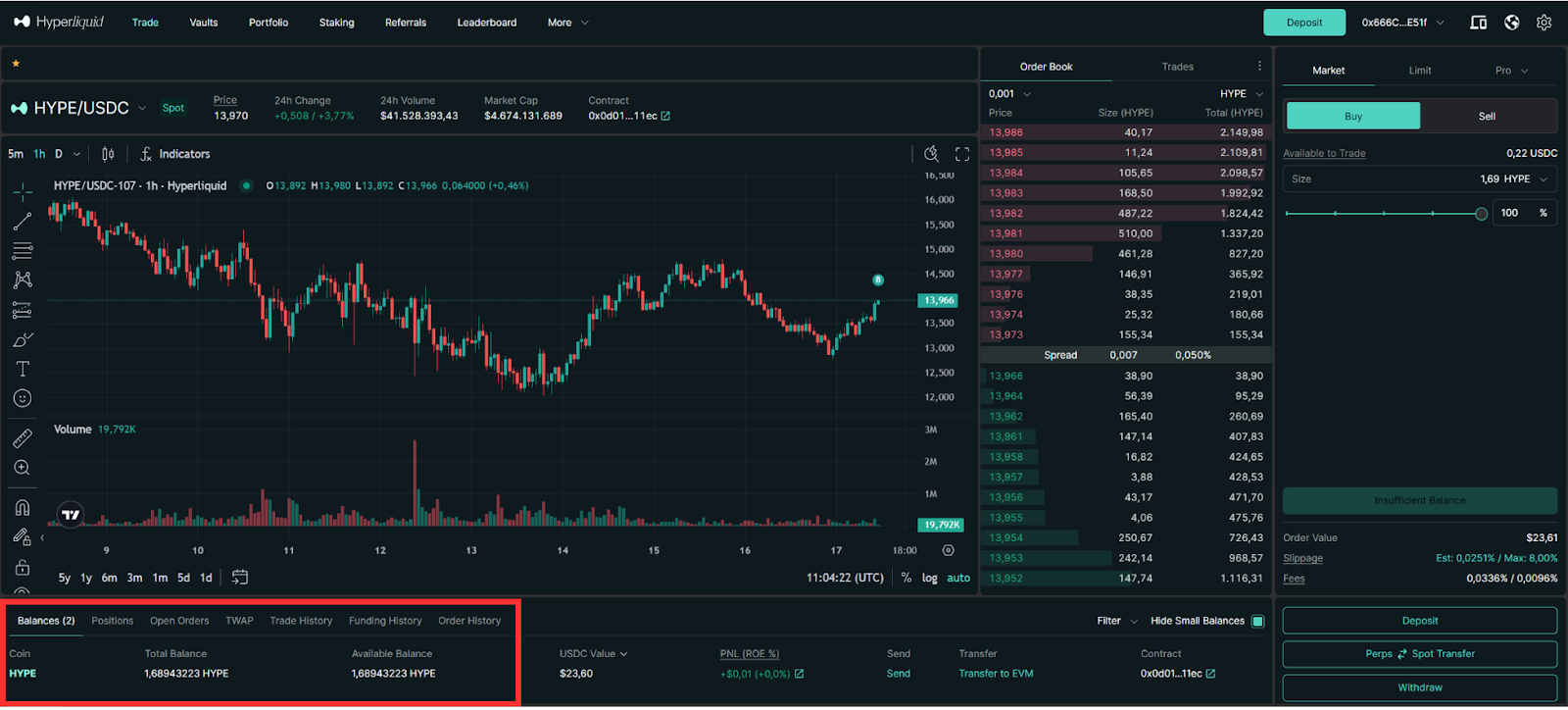Viewport: 1568px width, 710px height.
Task: Toggle Hide Small Balances checkbox
Action: 1258,621
